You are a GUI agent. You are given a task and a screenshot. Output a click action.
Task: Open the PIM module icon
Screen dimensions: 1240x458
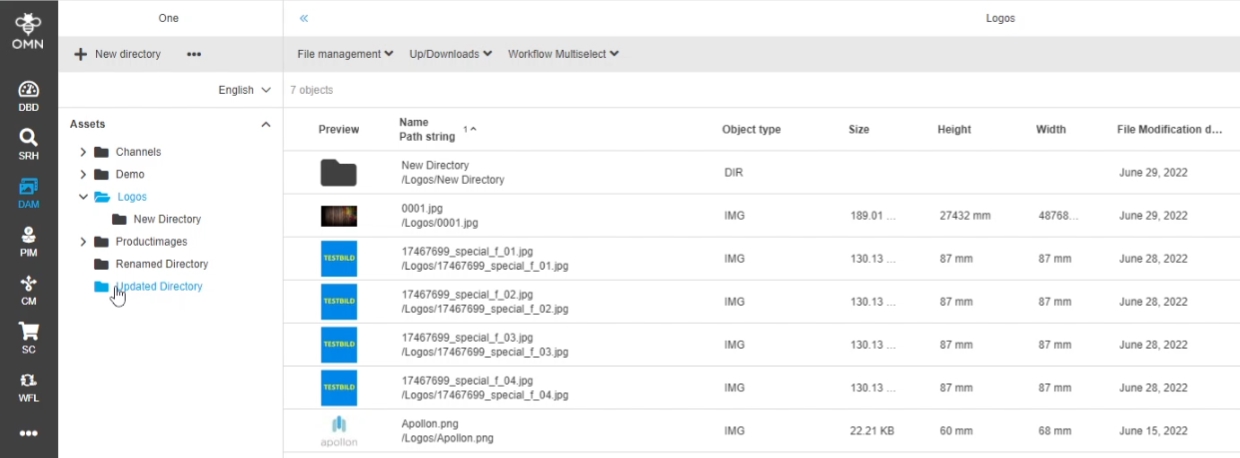(x=28, y=240)
